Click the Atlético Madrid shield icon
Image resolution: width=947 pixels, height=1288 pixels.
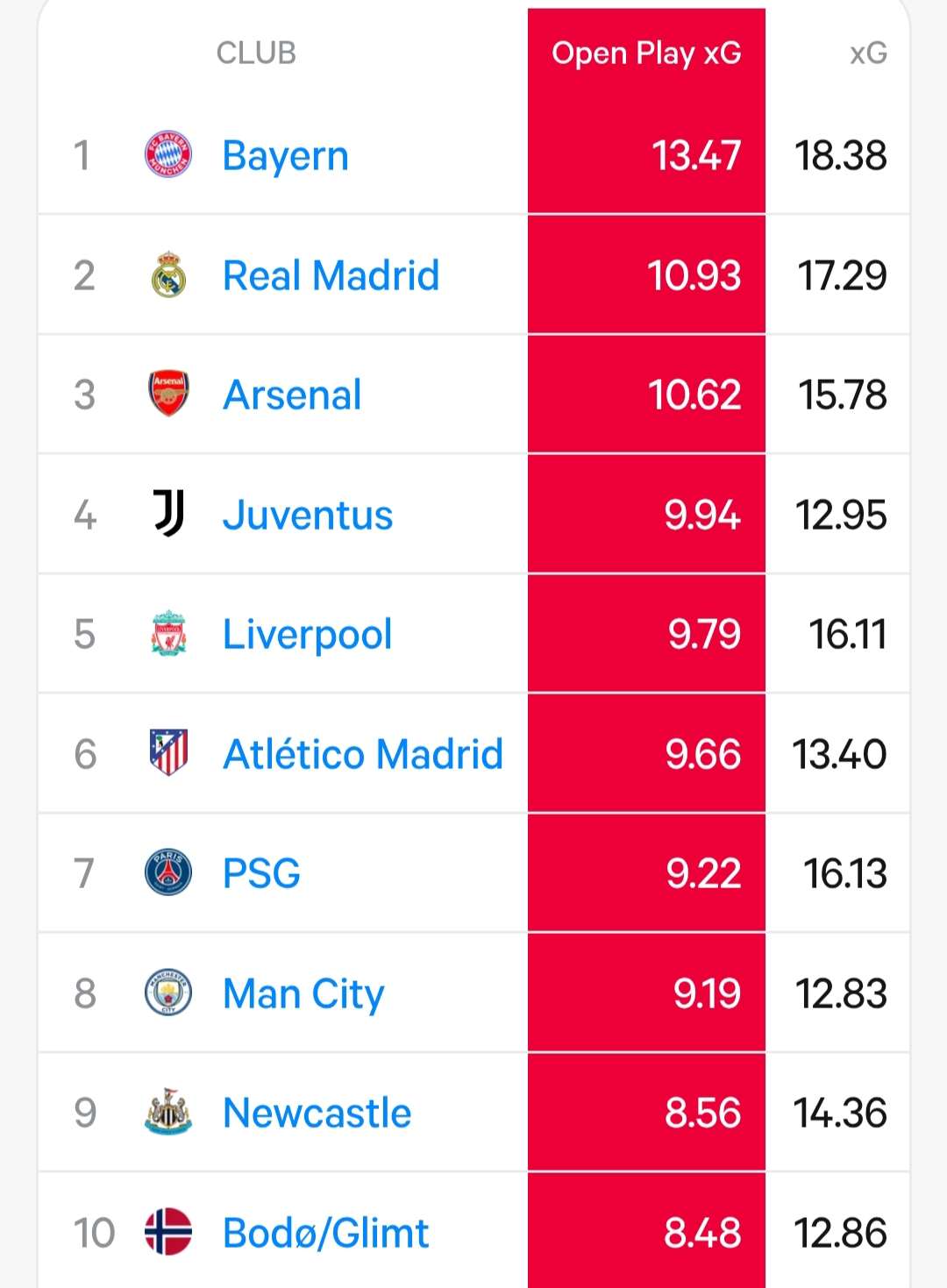point(168,753)
